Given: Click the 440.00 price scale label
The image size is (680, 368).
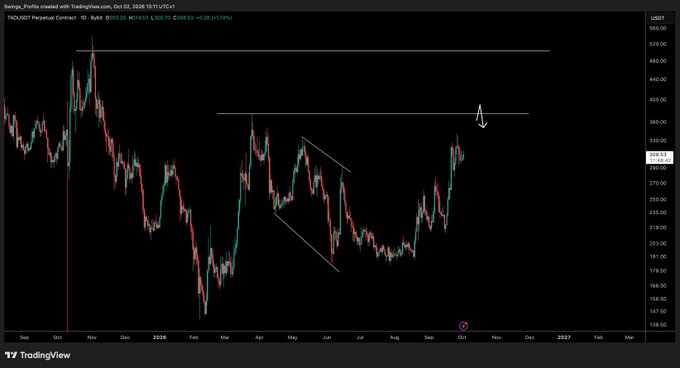Looking at the screenshot, I should pyautogui.click(x=657, y=80).
